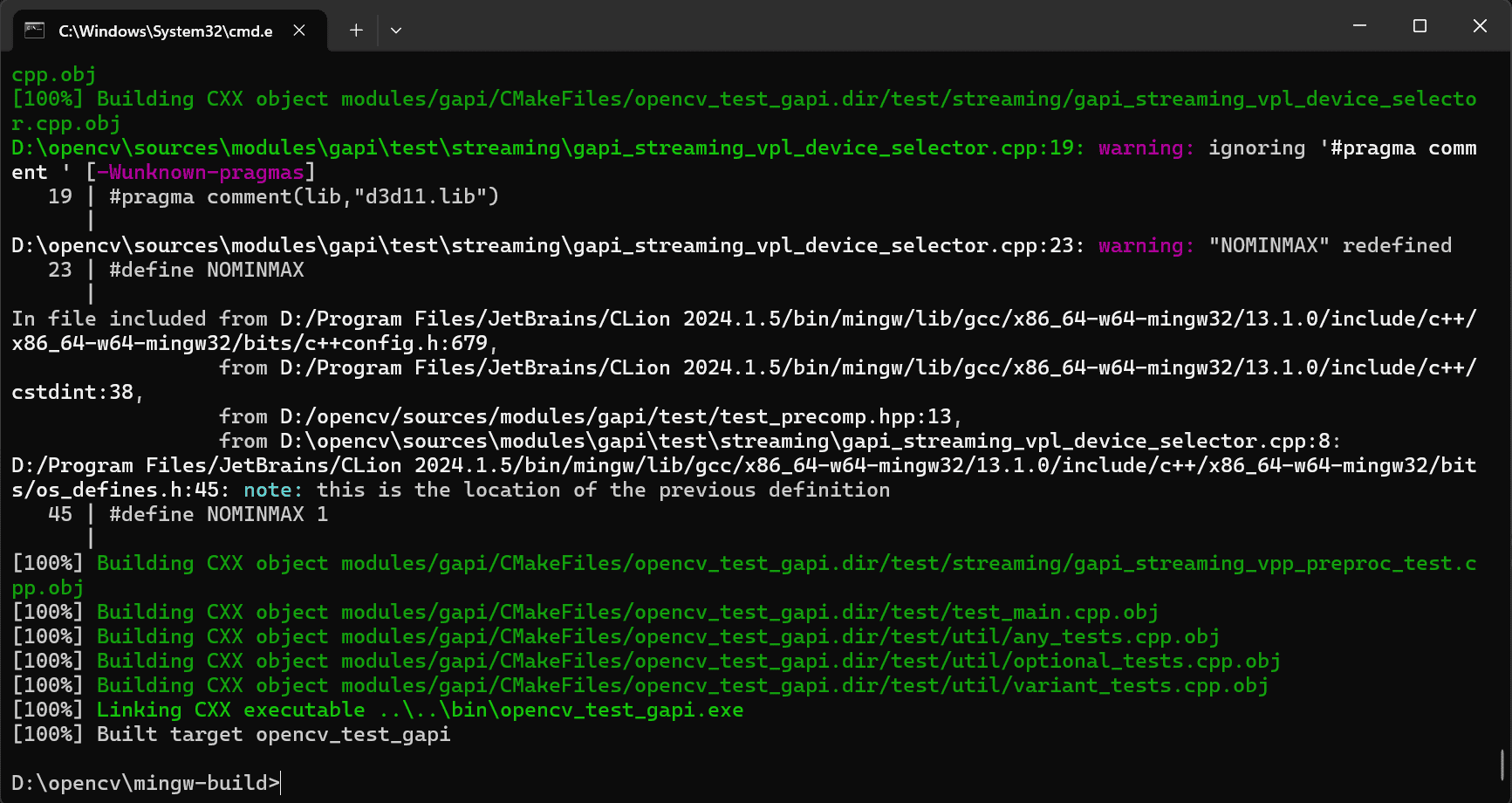Click the "r.cpp.obj" continuation line
1512x803 pixels.
point(65,123)
